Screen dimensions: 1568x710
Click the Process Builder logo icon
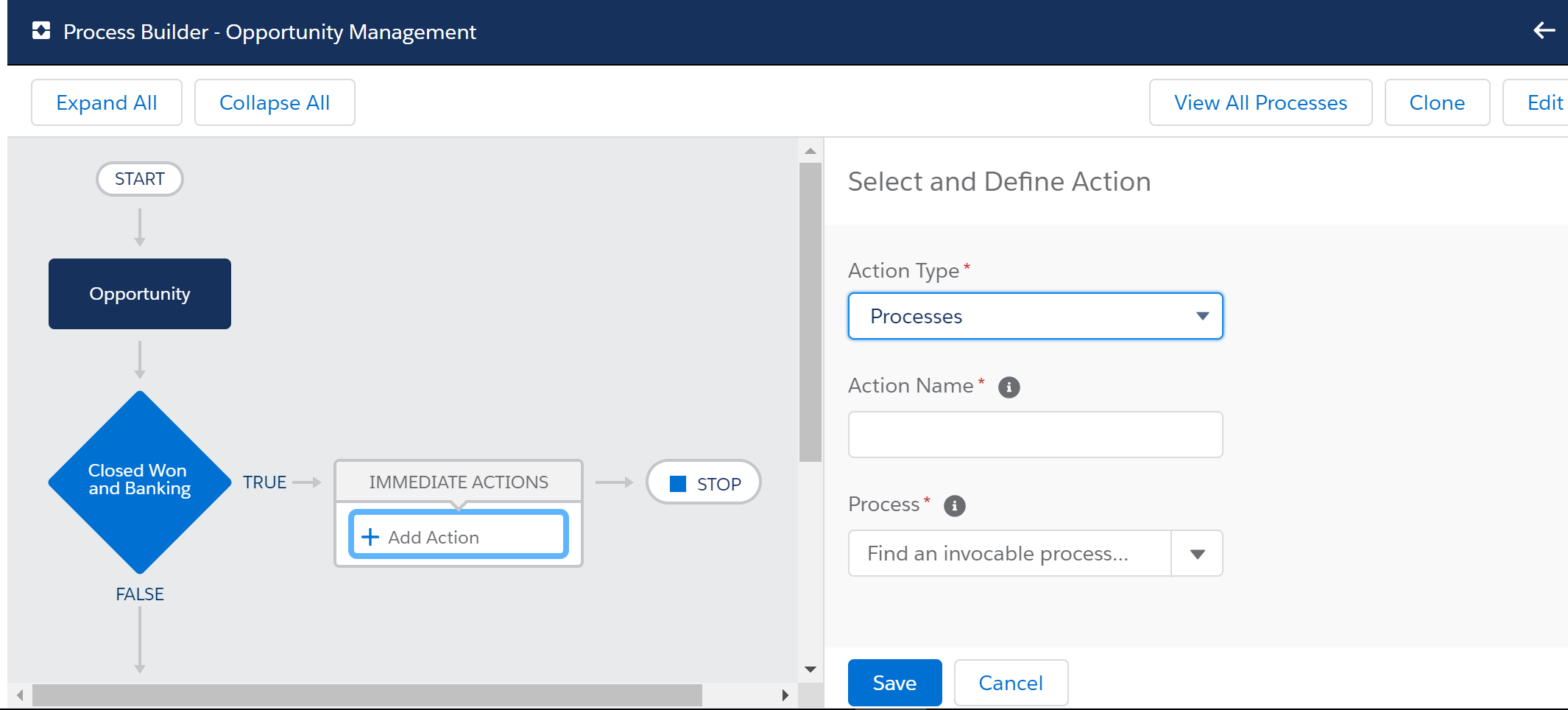pyautogui.click(x=41, y=31)
